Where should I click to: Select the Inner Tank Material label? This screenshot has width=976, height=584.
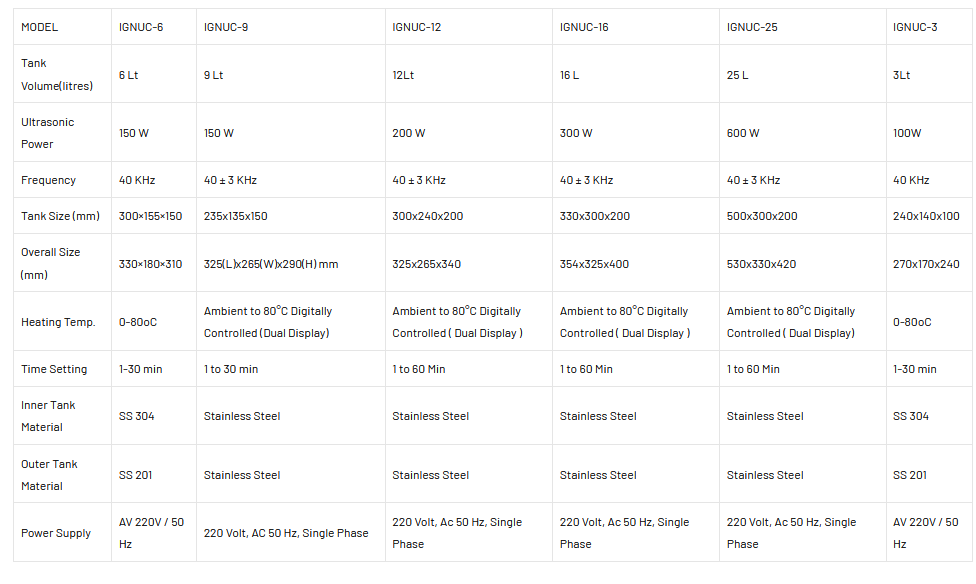pyautogui.click(x=49, y=416)
